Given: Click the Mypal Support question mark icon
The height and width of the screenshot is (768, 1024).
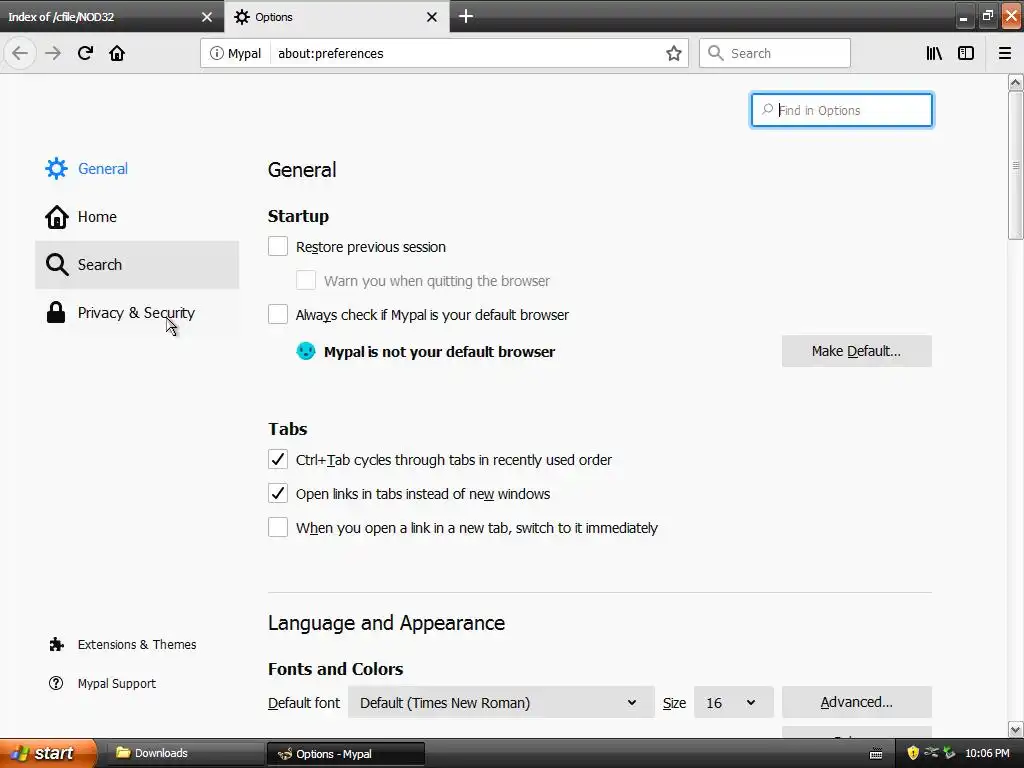Looking at the screenshot, I should (x=56, y=683).
